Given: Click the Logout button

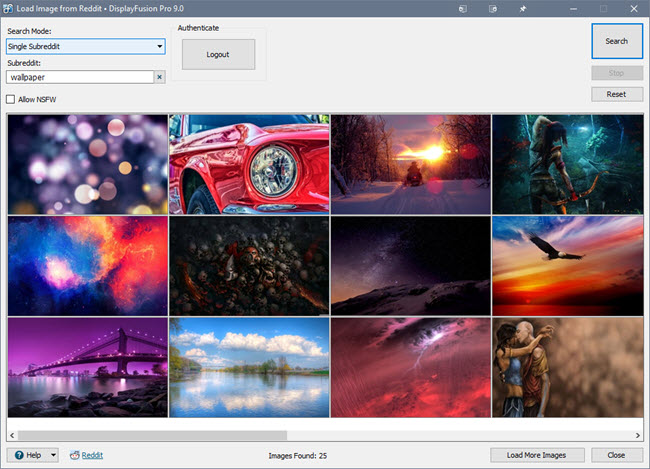Looking at the screenshot, I should pyautogui.click(x=218, y=55).
